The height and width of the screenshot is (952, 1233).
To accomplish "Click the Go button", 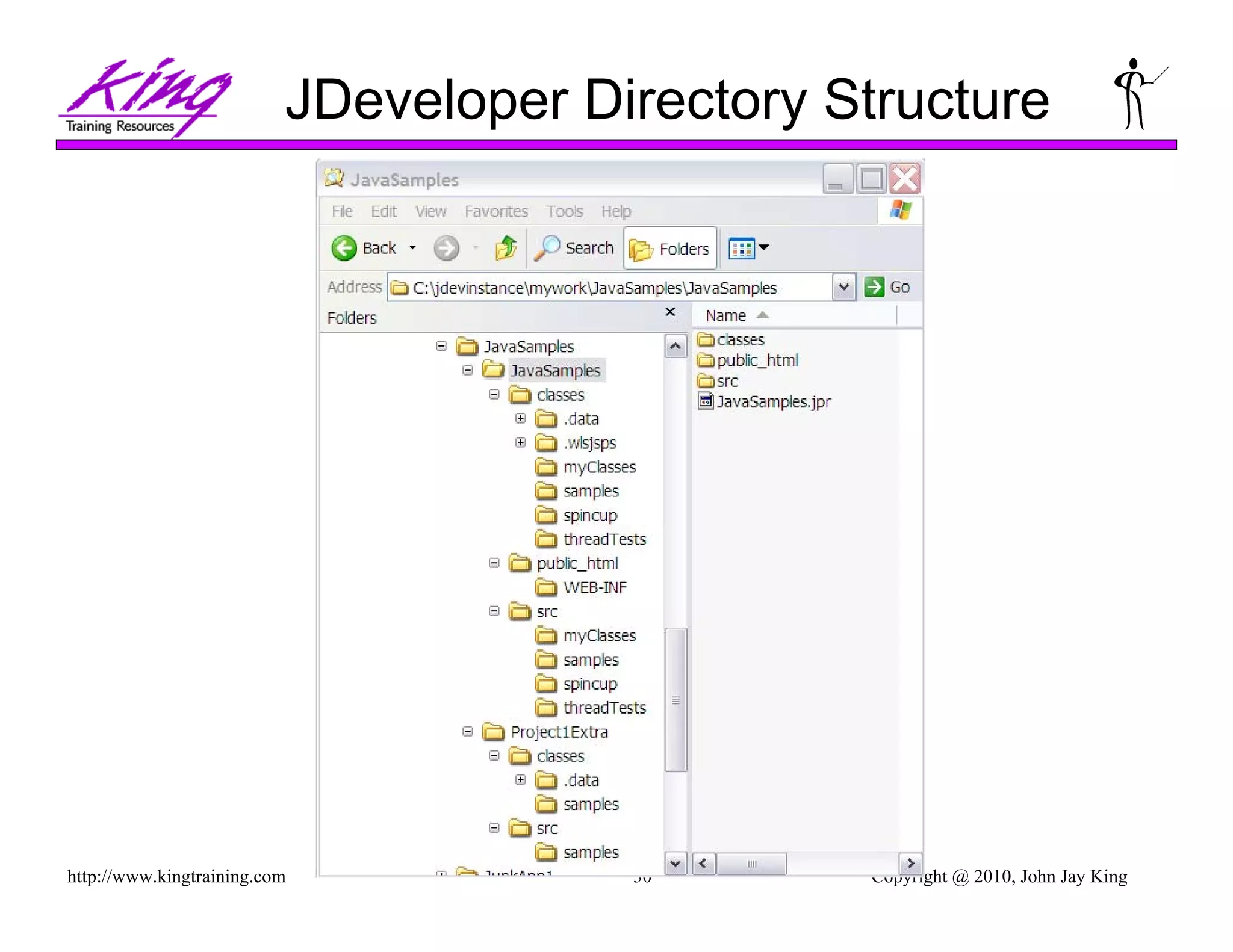I will 887,288.
